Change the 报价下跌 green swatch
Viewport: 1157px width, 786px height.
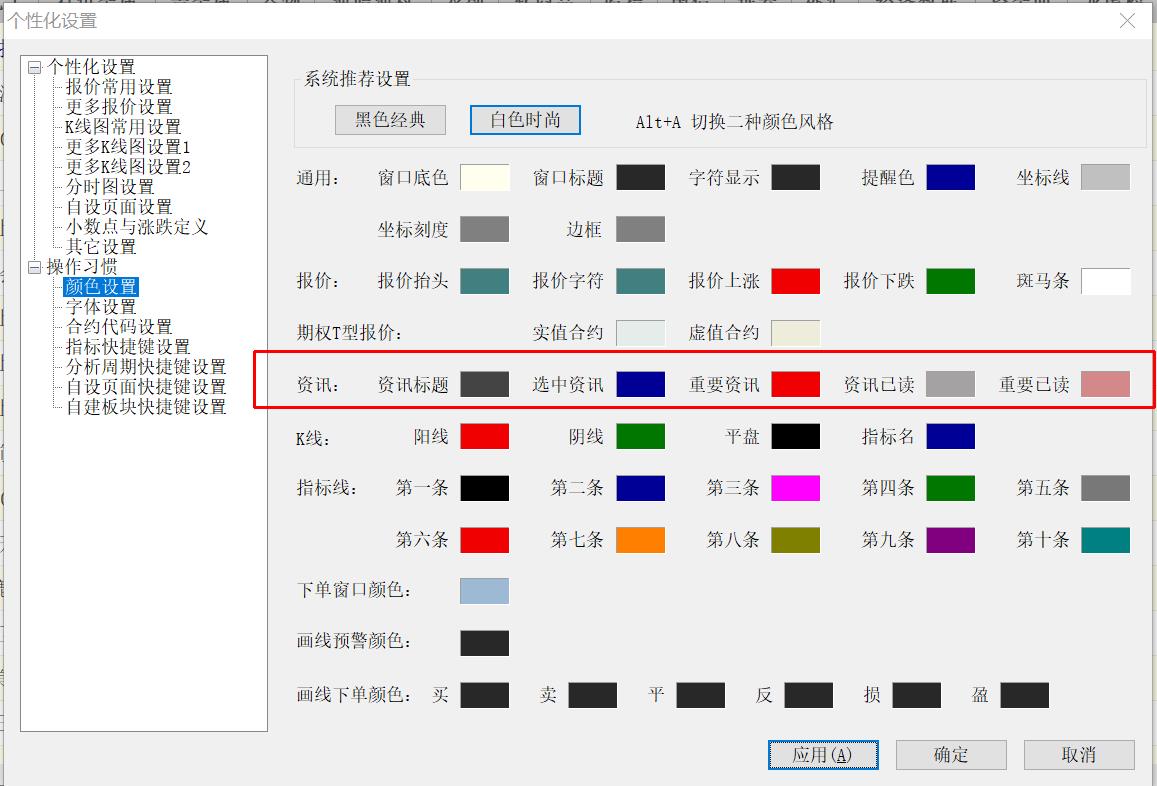(x=950, y=281)
